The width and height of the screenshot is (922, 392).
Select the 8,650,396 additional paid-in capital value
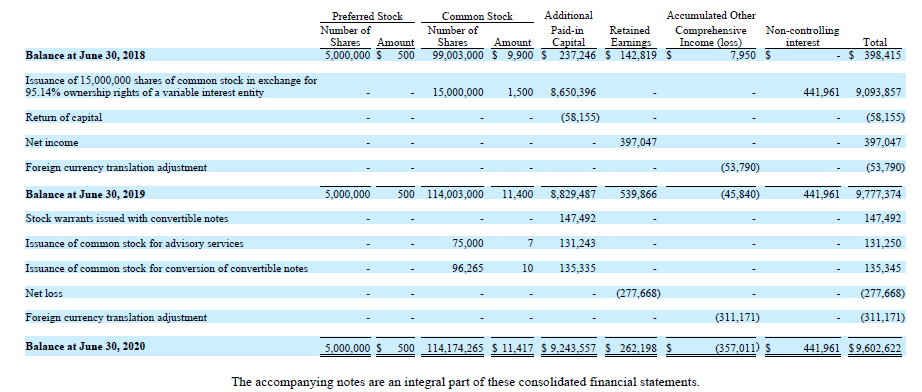coord(573,92)
